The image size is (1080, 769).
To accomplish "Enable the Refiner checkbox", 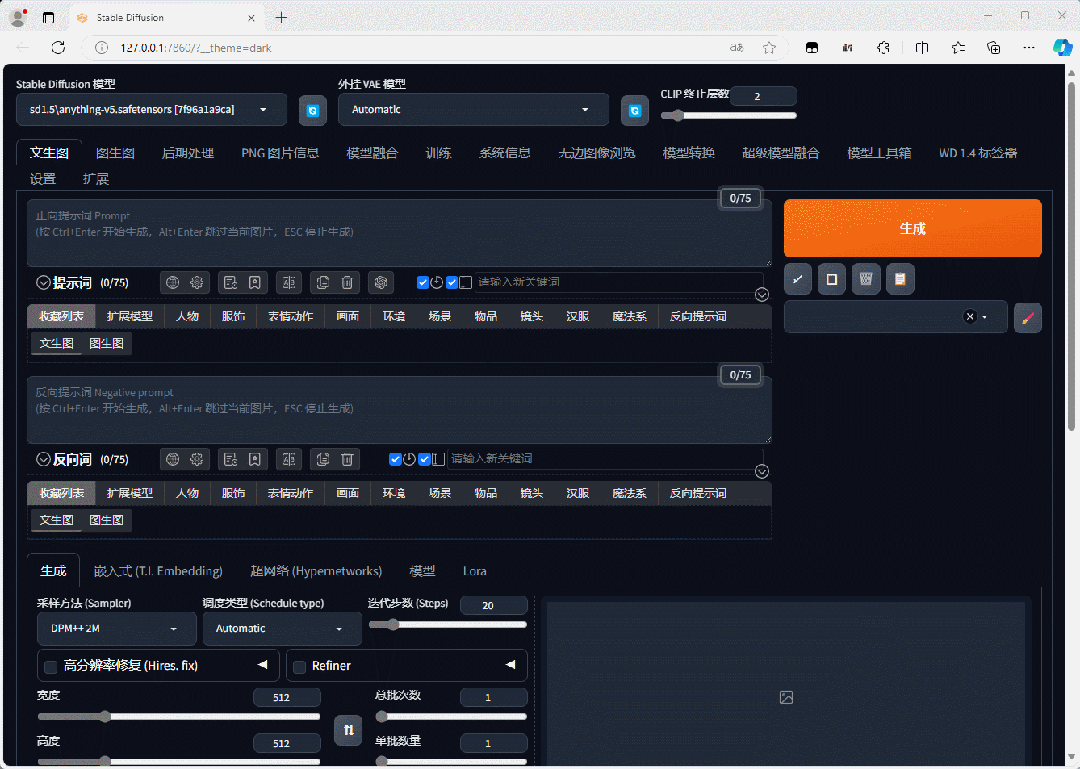I will click(x=300, y=666).
